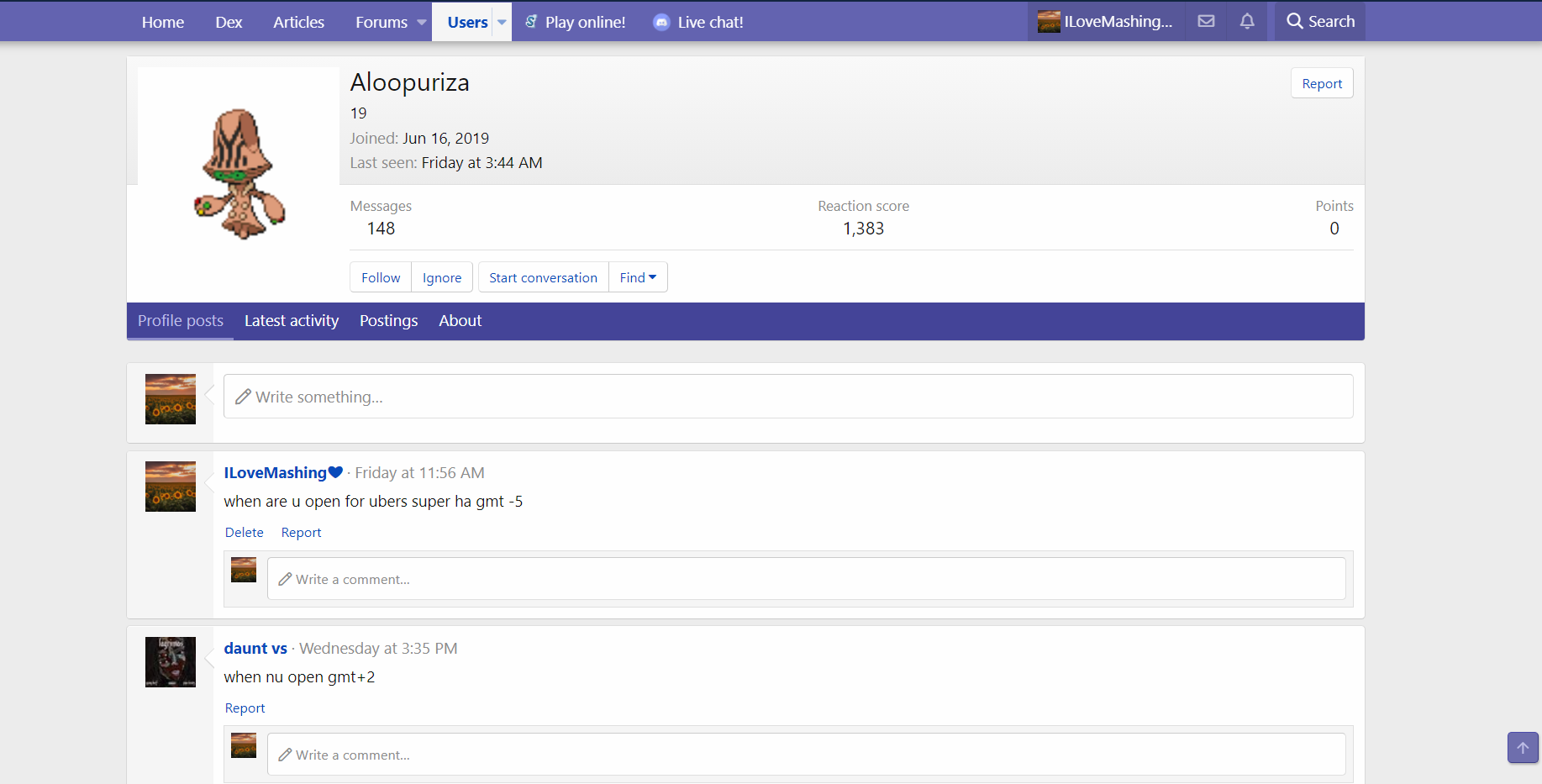Open the About tab

pyautogui.click(x=460, y=321)
